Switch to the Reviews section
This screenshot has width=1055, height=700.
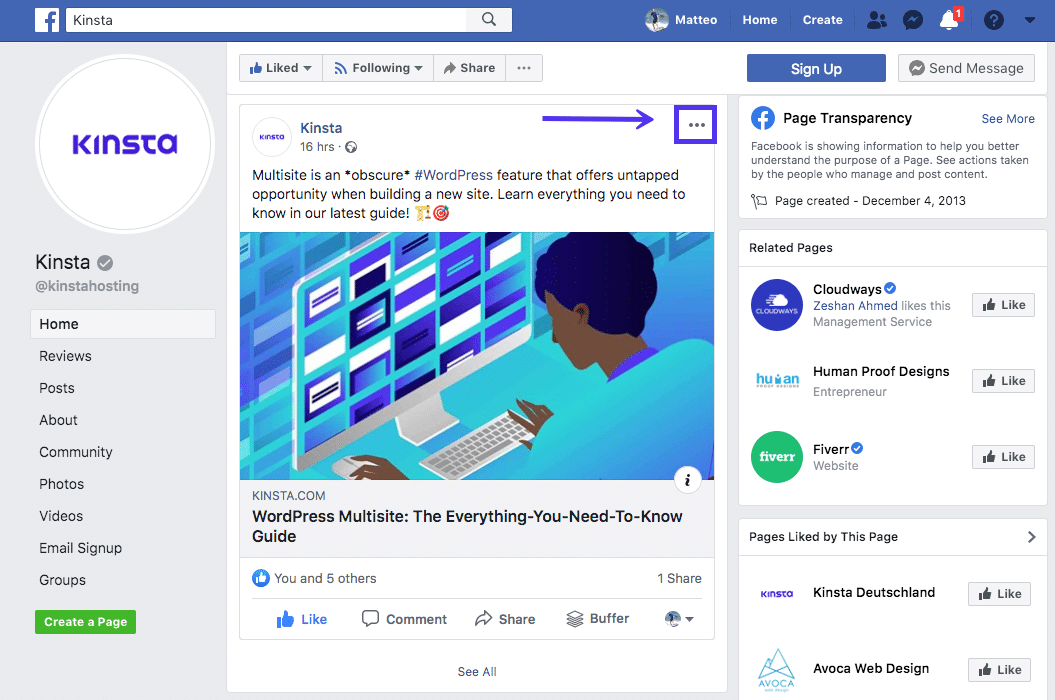click(x=65, y=355)
